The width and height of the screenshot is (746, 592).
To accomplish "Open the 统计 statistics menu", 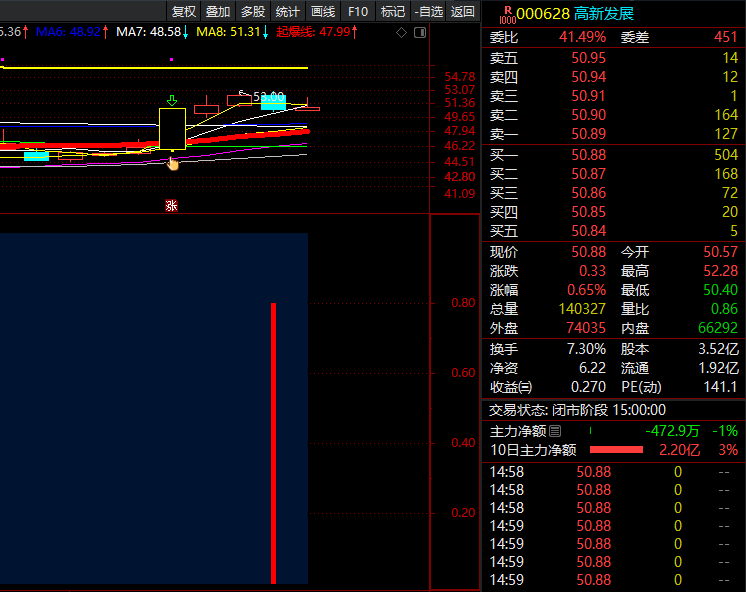I will (287, 12).
